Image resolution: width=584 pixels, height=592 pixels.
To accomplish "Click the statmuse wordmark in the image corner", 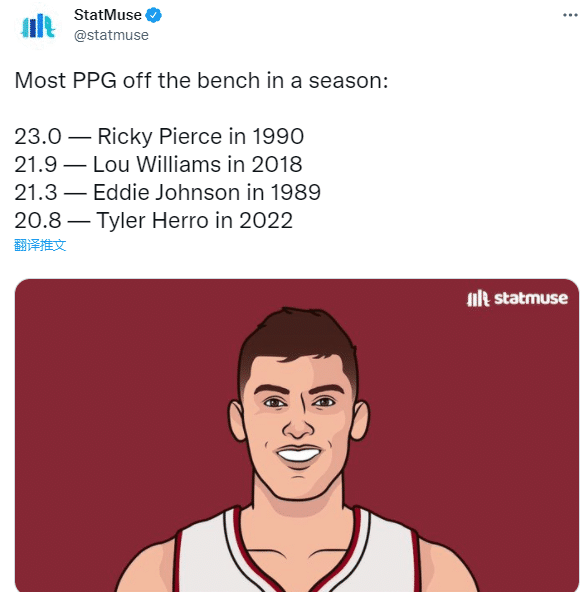I will (x=531, y=298).
